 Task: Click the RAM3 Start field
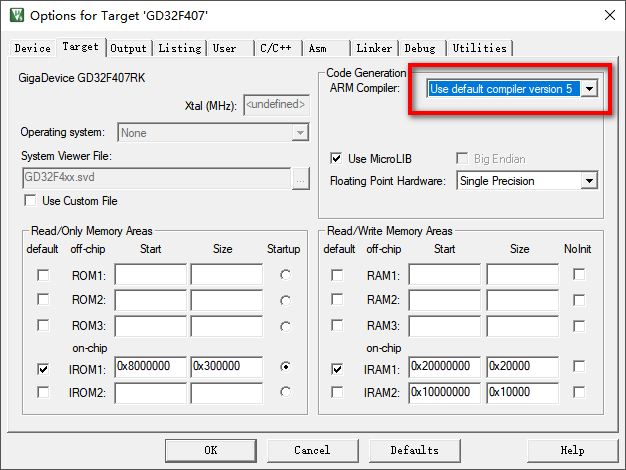[445, 326]
